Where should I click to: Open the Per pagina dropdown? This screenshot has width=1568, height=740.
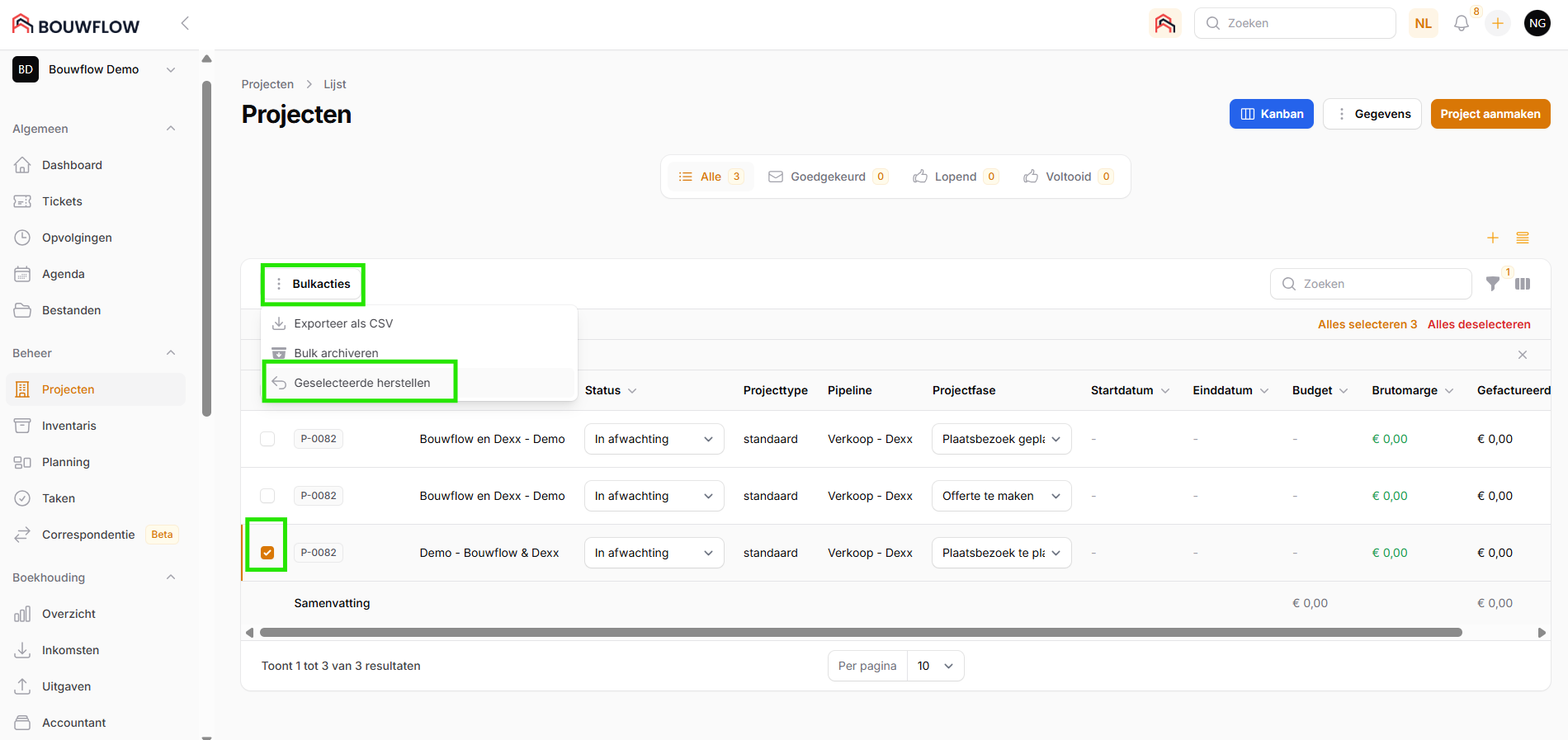[935, 666]
